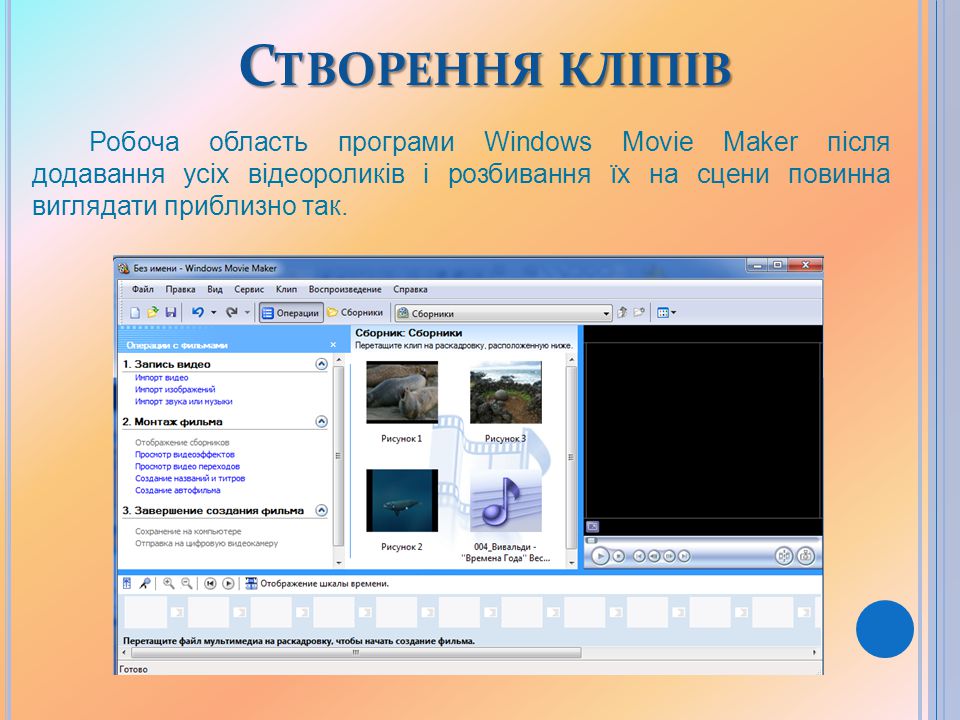This screenshot has height=720, width=960.
Task: Undo the last action
Action: pyautogui.click(x=197, y=313)
